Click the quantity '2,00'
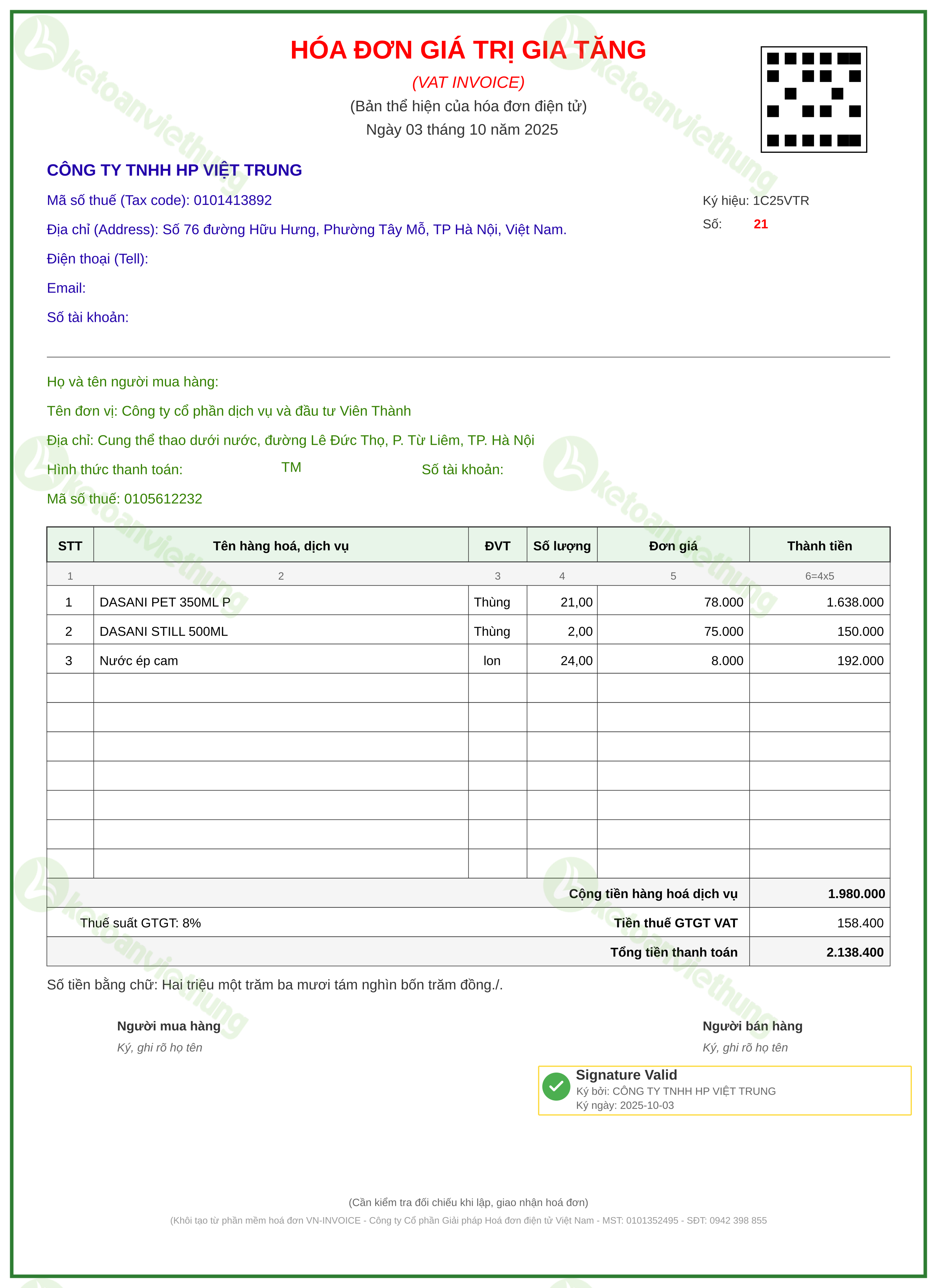Image resolution: width=937 pixels, height=1288 pixels. (x=580, y=632)
